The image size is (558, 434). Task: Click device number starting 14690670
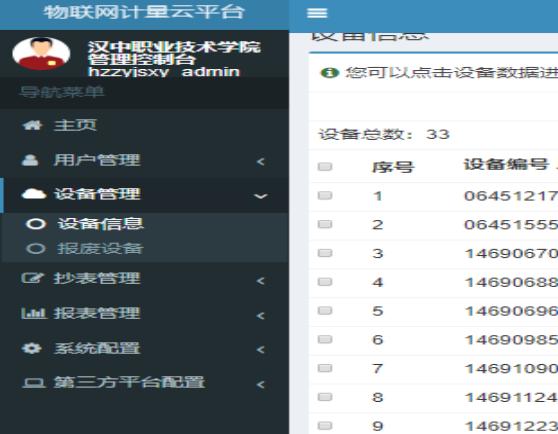point(511,253)
